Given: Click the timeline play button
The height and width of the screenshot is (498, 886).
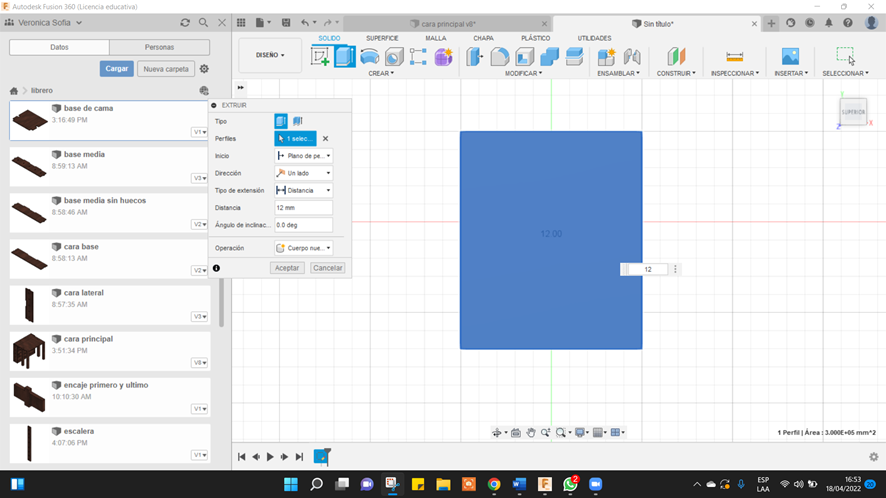Looking at the screenshot, I should click(270, 457).
